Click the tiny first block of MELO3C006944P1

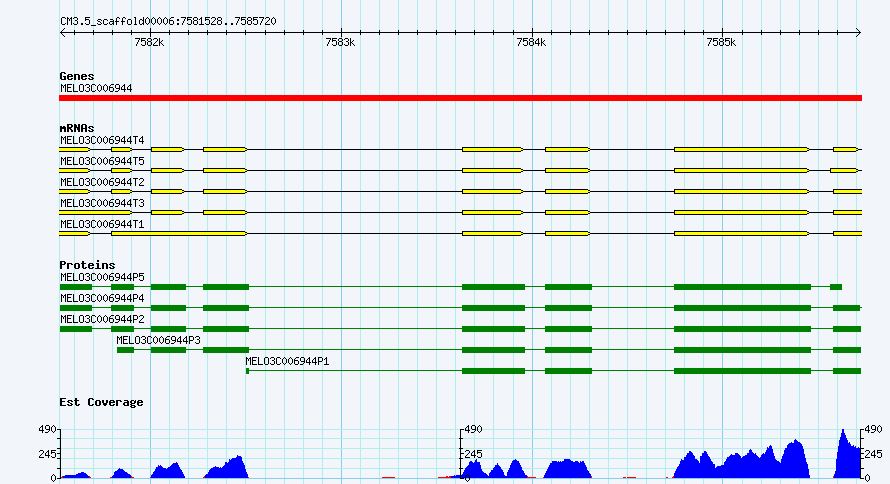(x=247, y=371)
